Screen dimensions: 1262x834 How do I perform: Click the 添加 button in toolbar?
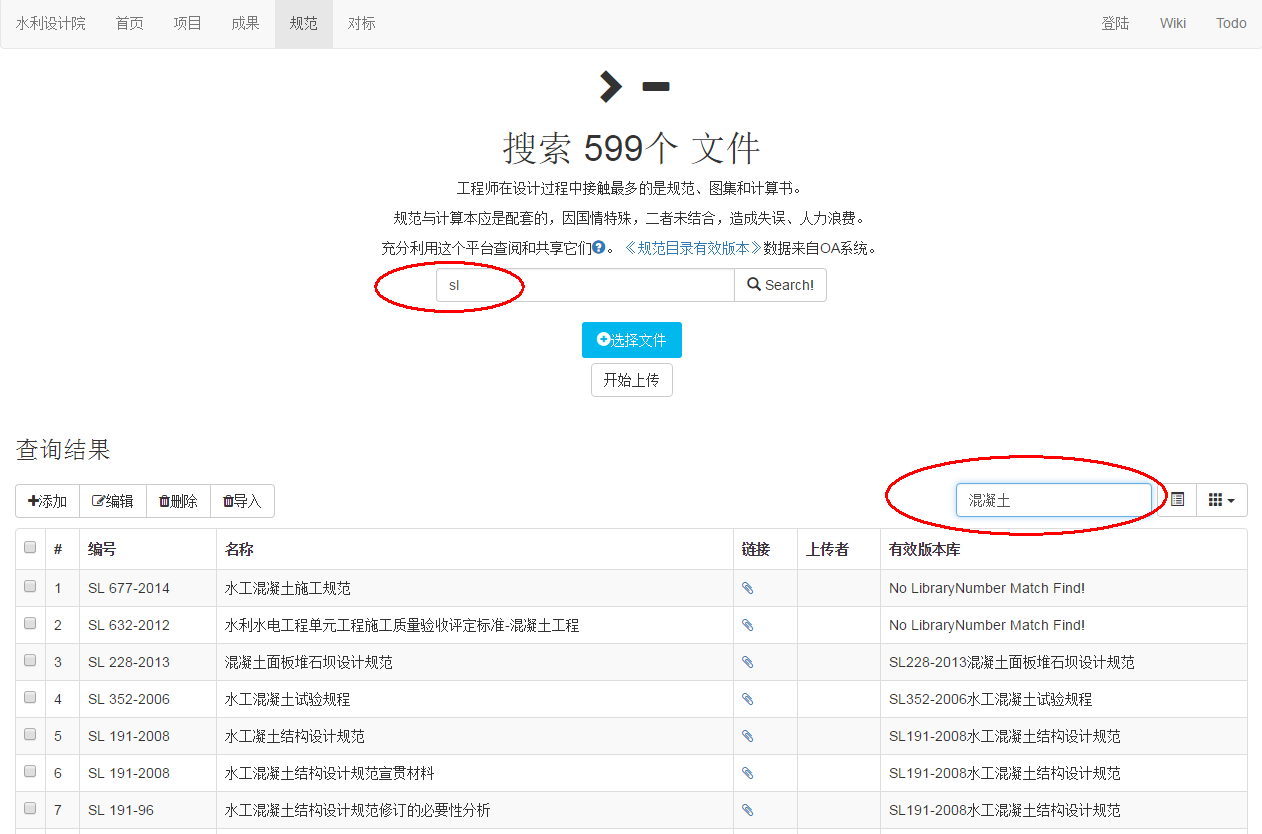pyautogui.click(x=47, y=501)
